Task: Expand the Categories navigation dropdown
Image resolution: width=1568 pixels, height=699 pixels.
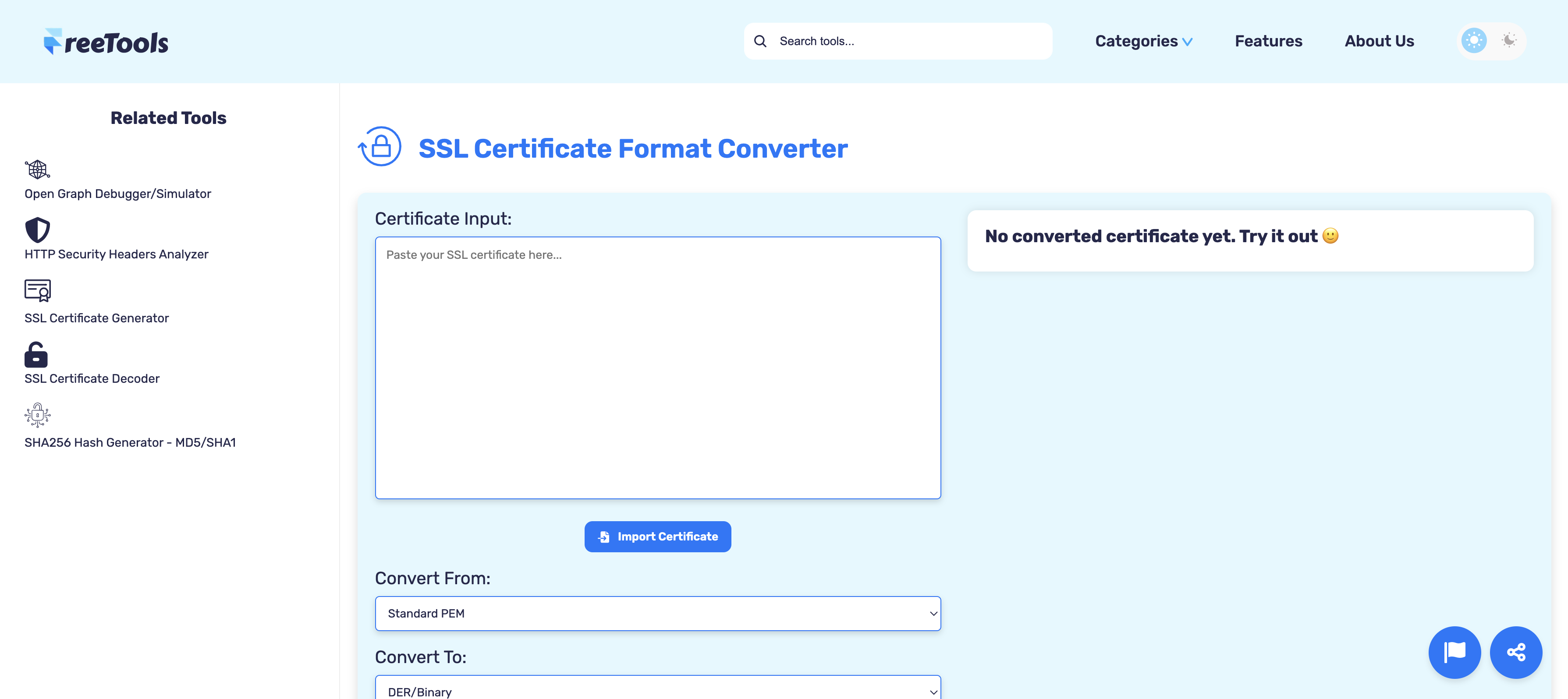Action: pos(1144,41)
